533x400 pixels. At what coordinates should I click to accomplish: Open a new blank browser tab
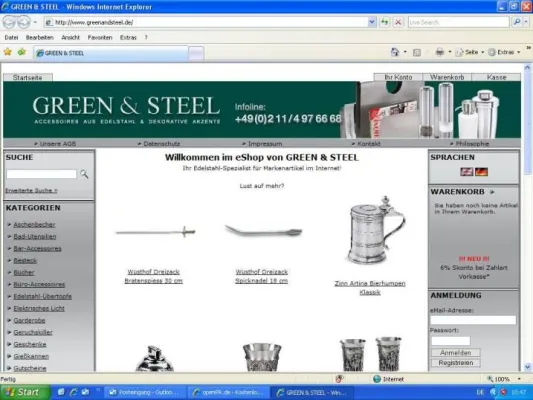tap(196, 53)
